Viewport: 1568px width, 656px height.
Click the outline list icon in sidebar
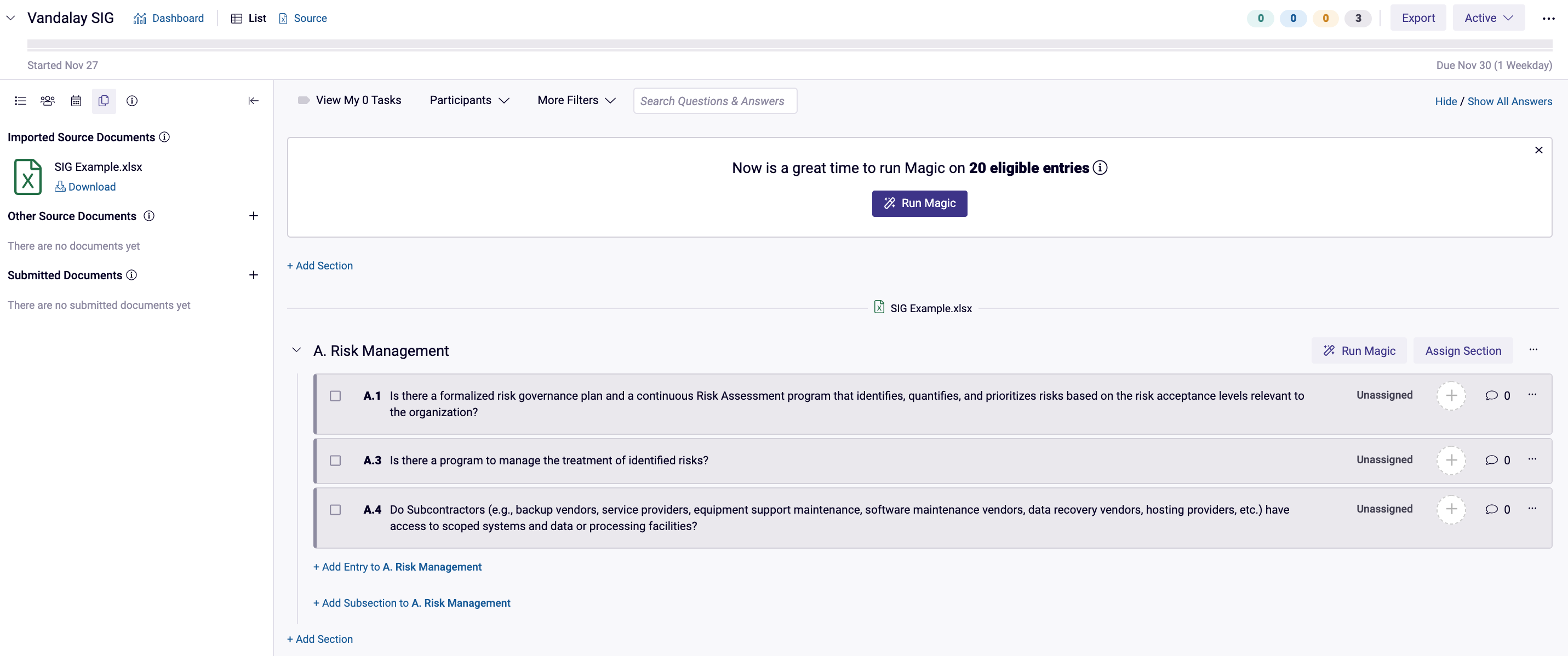click(20, 101)
